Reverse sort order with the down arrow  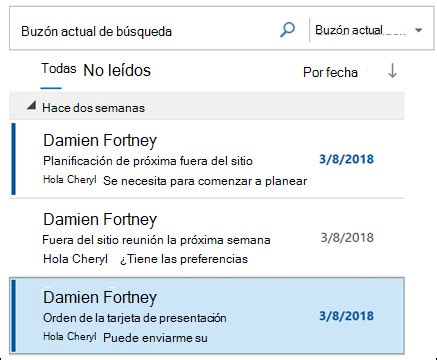393,71
